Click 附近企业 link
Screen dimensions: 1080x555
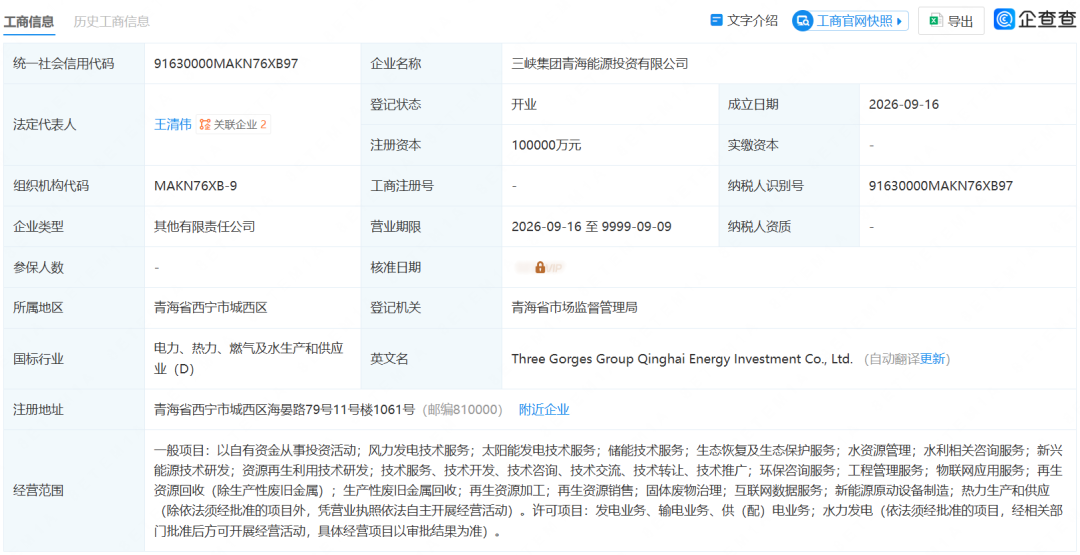[x=544, y=410]
